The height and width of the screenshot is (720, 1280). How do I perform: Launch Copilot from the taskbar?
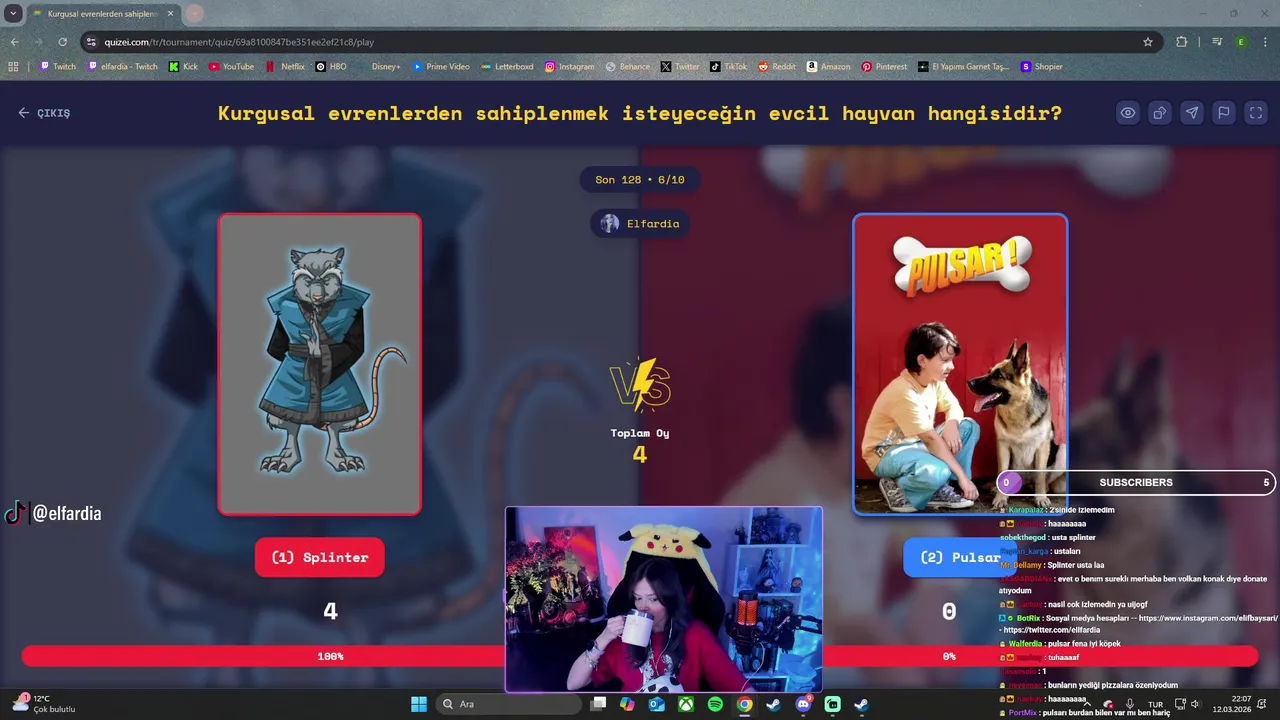(x=627, y=704)
